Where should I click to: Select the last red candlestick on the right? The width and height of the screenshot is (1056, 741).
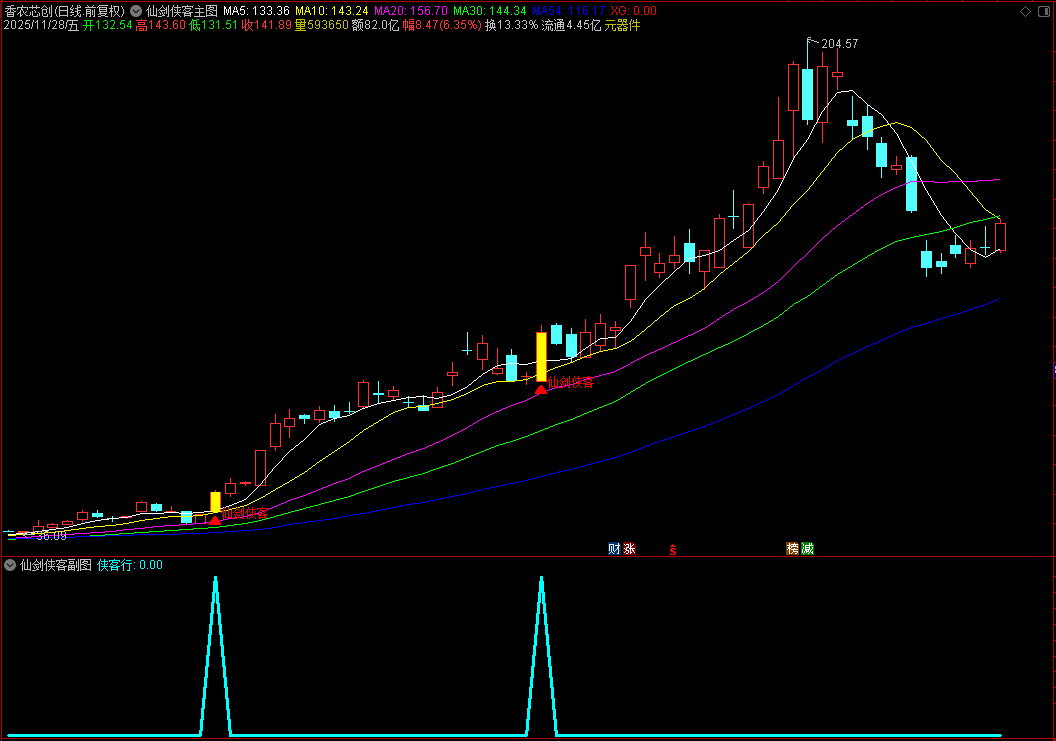1000,237
